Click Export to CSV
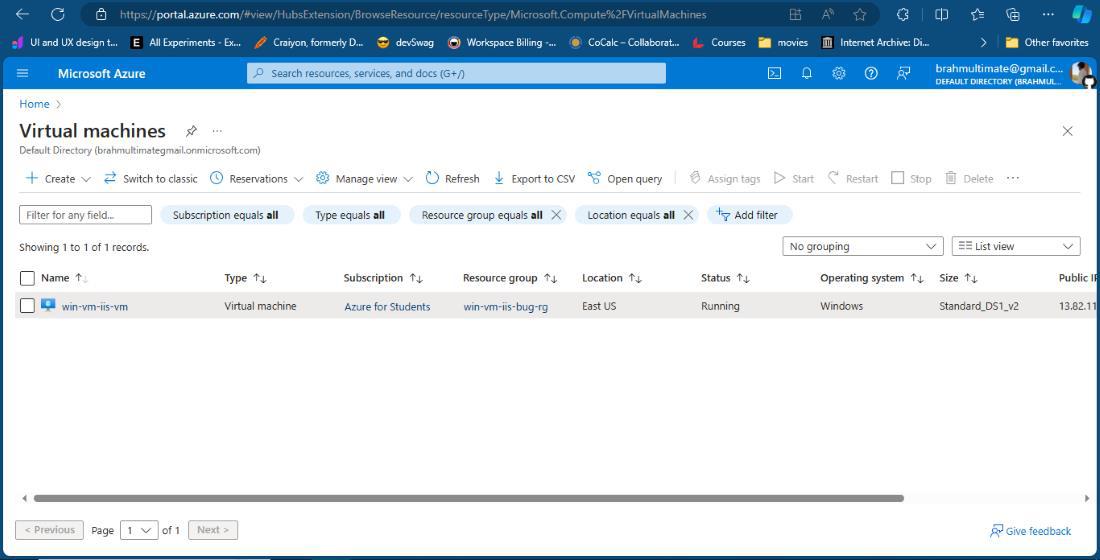 [x=534, y=179]
